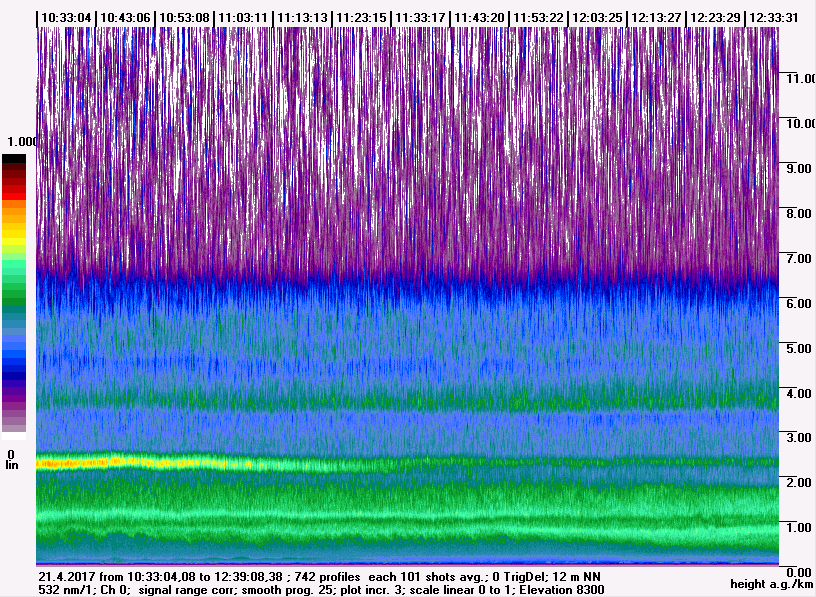This screenshot has width=816, height=597.
Task: Click the 11:23:15 time axis label
Action: (361, 18)
